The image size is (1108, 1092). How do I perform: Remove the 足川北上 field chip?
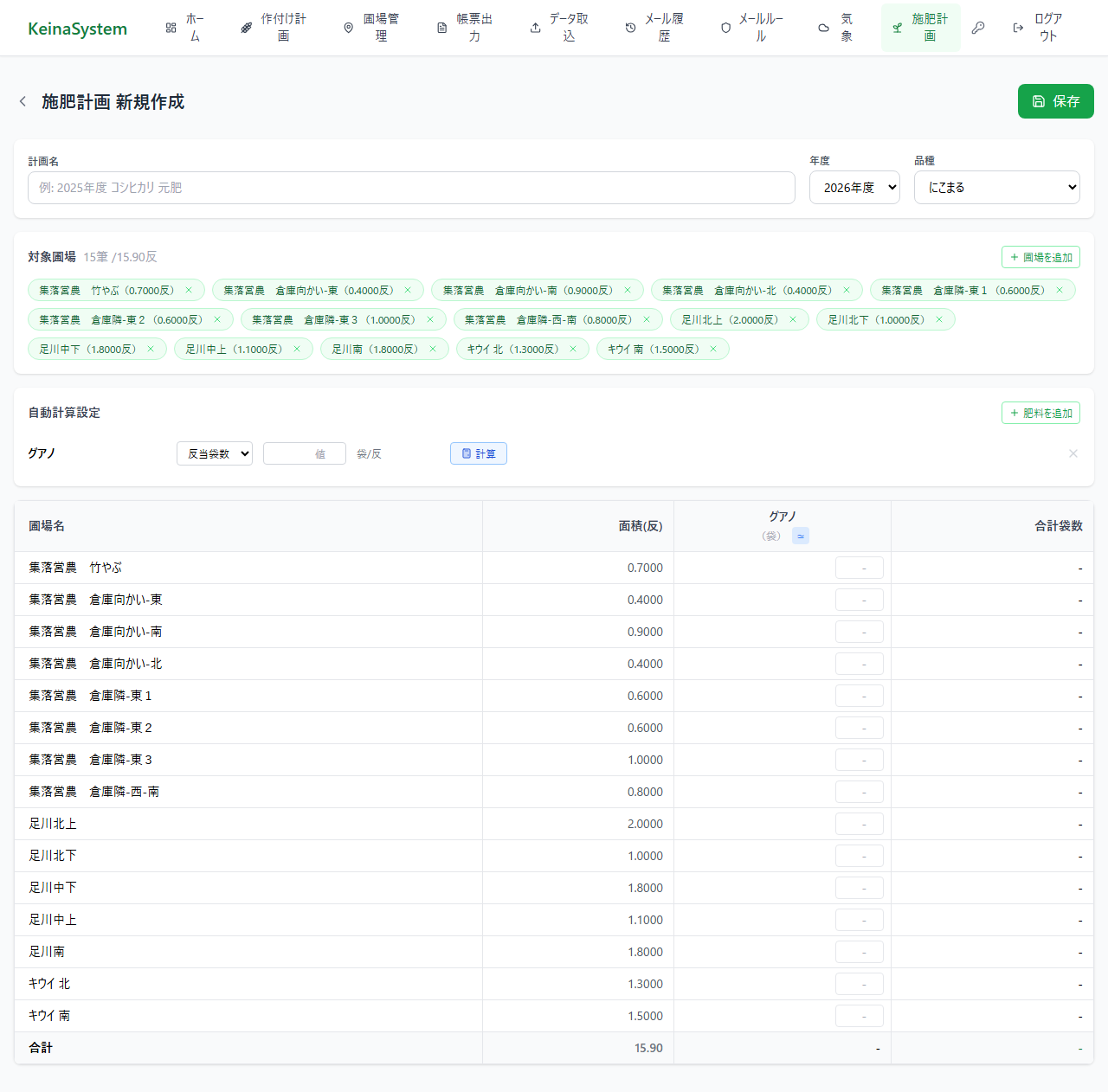pyautogui.click(x=793, y=320)
